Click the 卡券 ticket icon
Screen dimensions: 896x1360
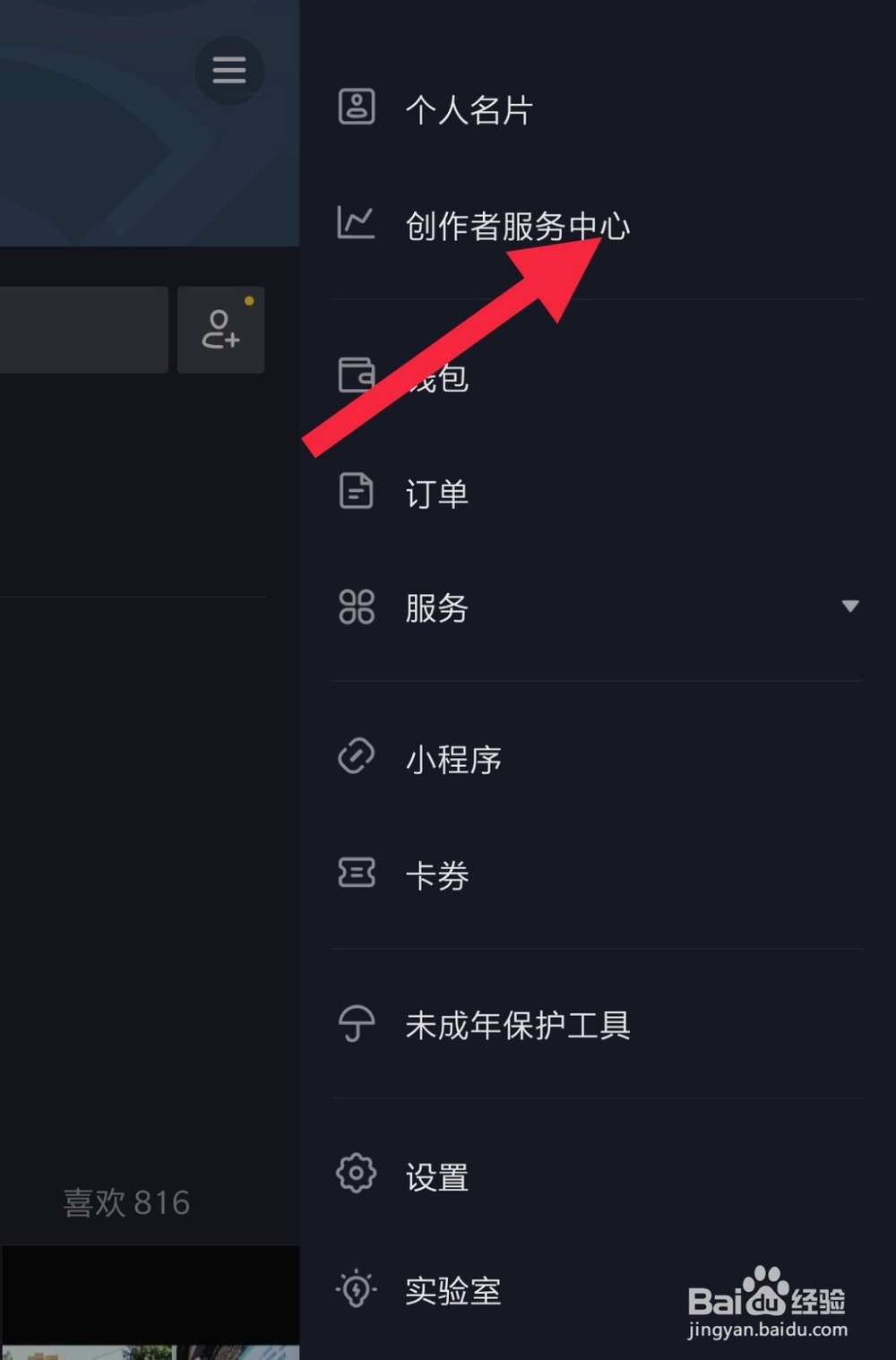(357, 872)
